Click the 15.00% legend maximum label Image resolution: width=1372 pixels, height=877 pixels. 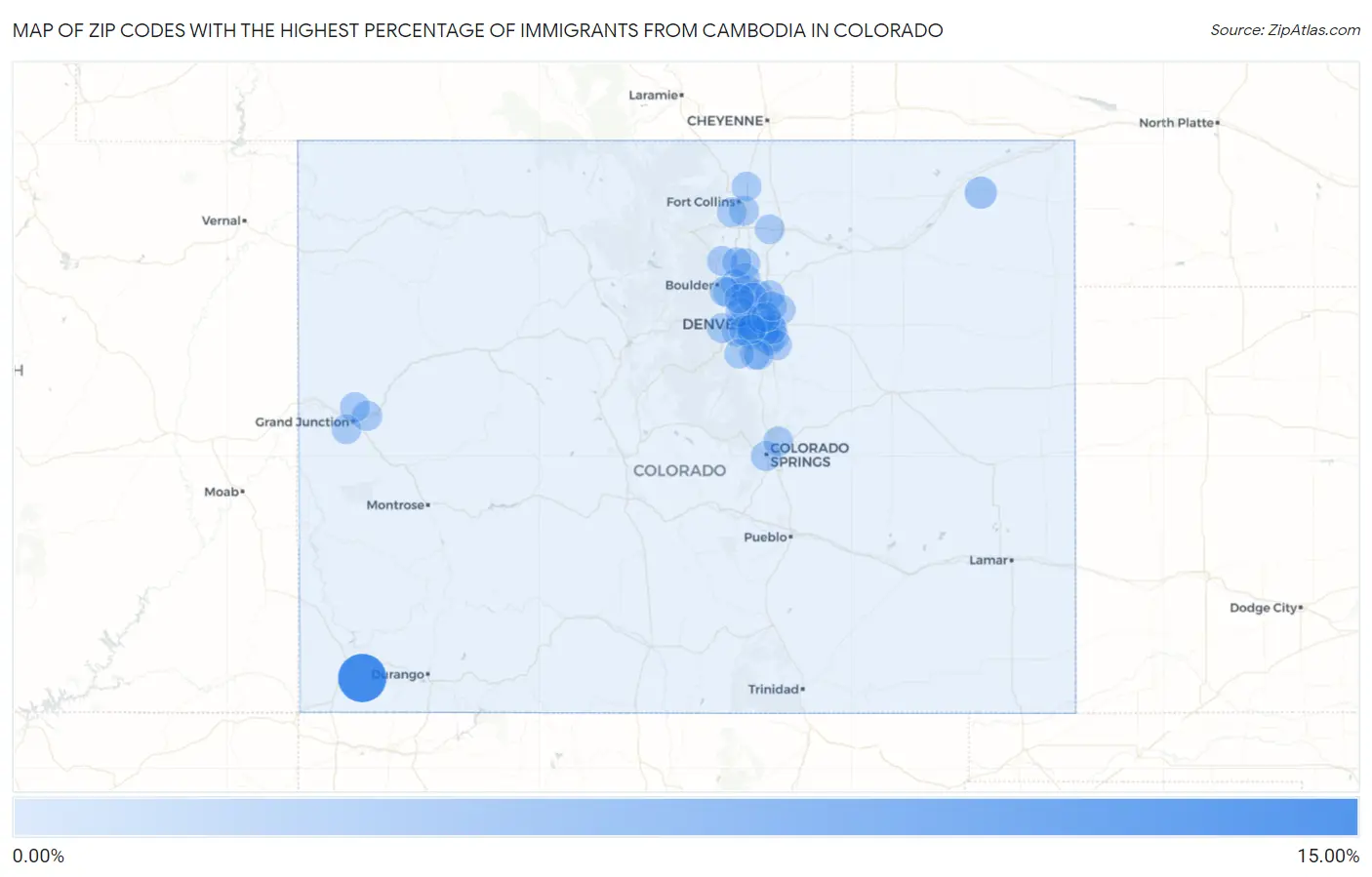point(1328,857)
